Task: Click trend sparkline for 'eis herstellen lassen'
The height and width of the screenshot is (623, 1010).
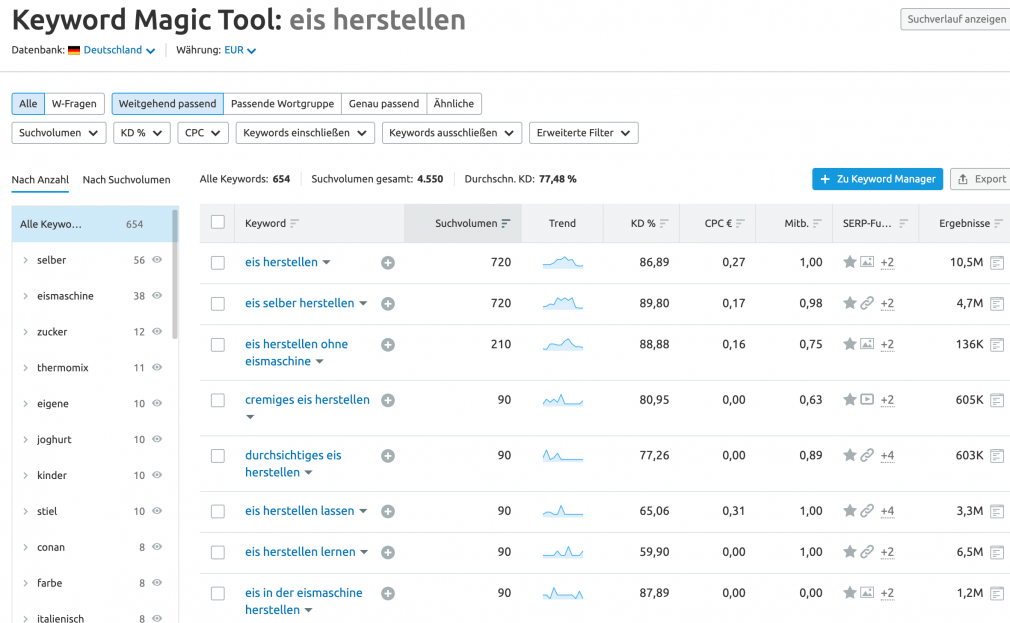Action: 562,512
